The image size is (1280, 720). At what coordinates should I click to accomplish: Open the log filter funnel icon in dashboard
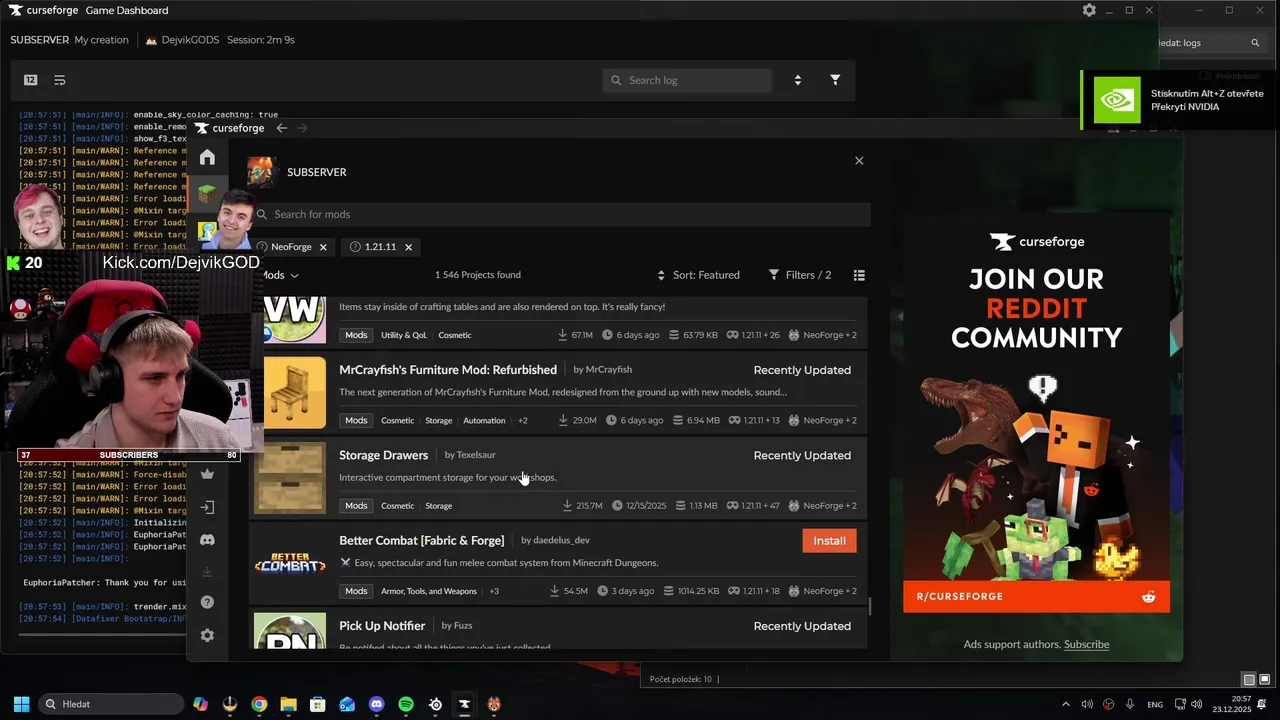835,80
